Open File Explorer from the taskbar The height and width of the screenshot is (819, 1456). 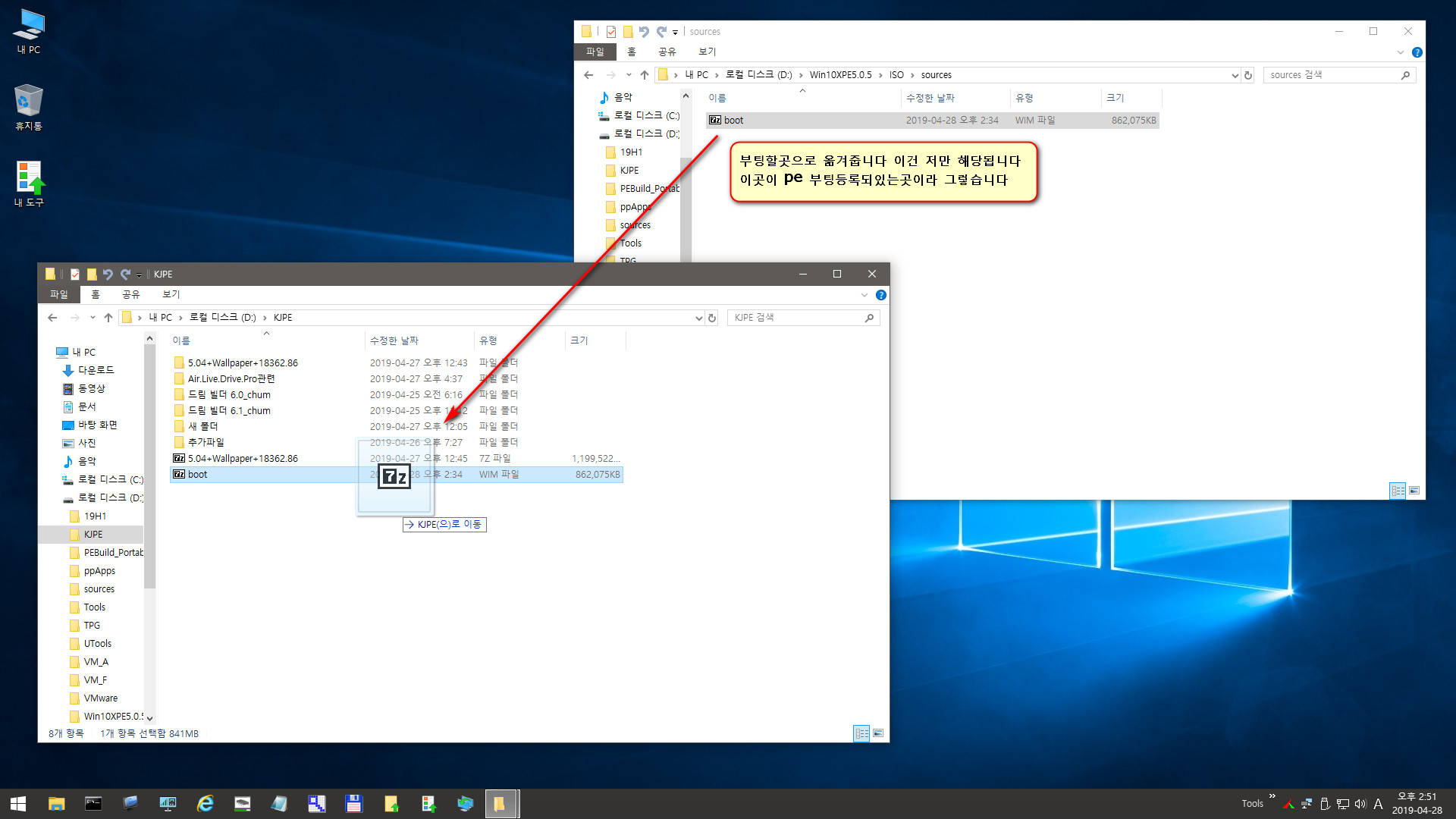coord(56,804)
